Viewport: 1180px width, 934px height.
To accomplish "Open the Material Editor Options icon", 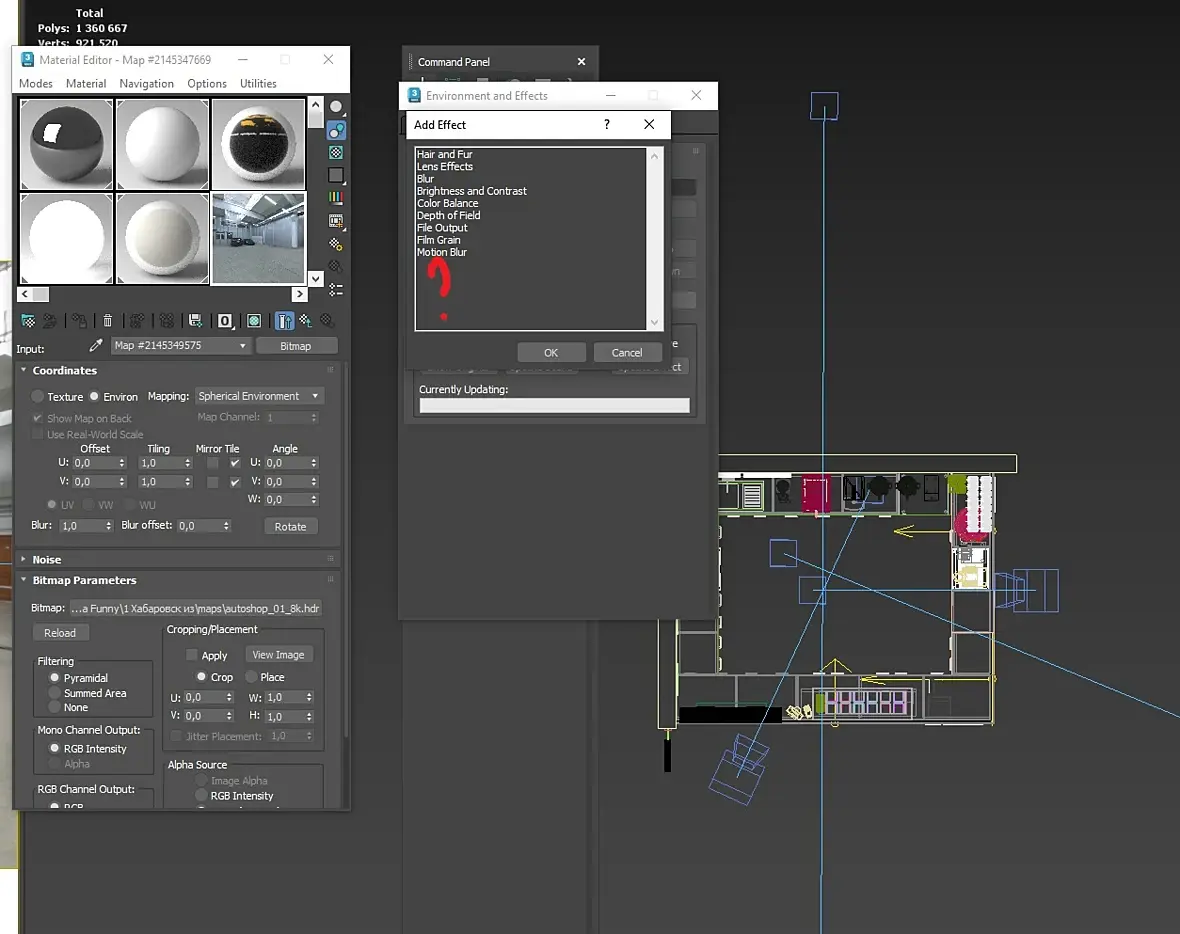I will 336,244.
